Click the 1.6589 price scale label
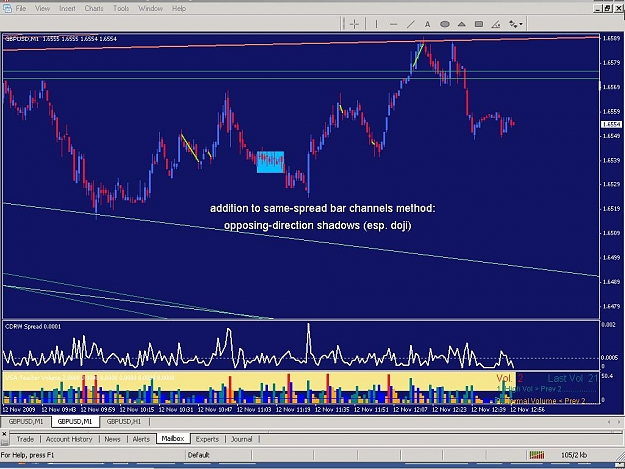Screen dimensions: 625x469 [611, 38]
